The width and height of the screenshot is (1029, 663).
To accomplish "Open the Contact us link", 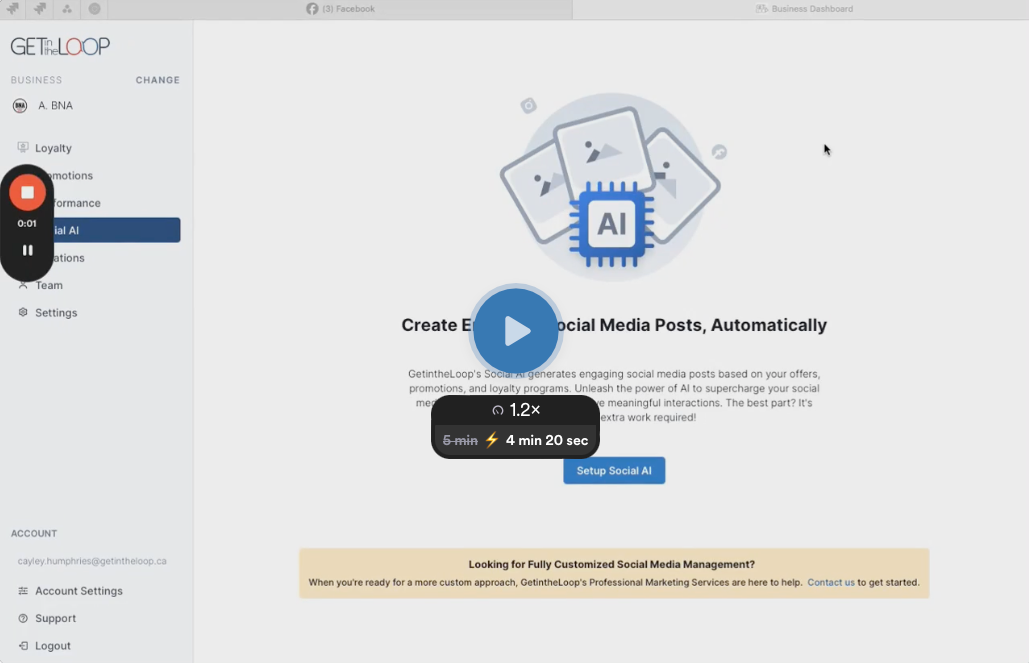I will (x=830, y=582).
